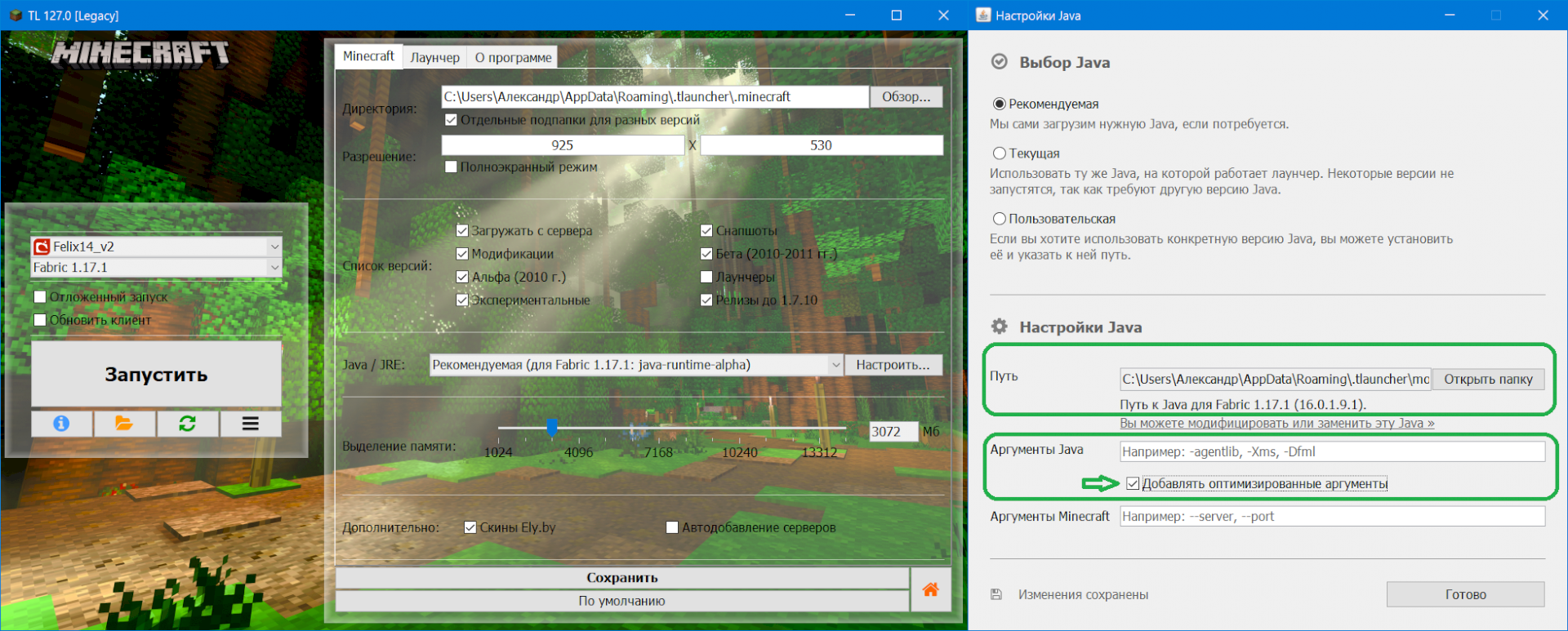
Task: Click the Аргументы Minecraft input field
Action: click(1332, 516)
